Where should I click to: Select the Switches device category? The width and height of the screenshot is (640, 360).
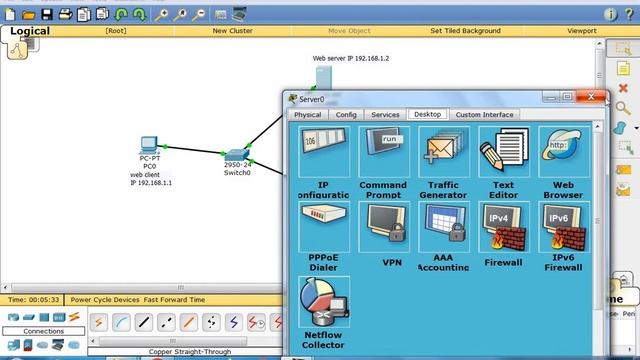pos(29,317)
